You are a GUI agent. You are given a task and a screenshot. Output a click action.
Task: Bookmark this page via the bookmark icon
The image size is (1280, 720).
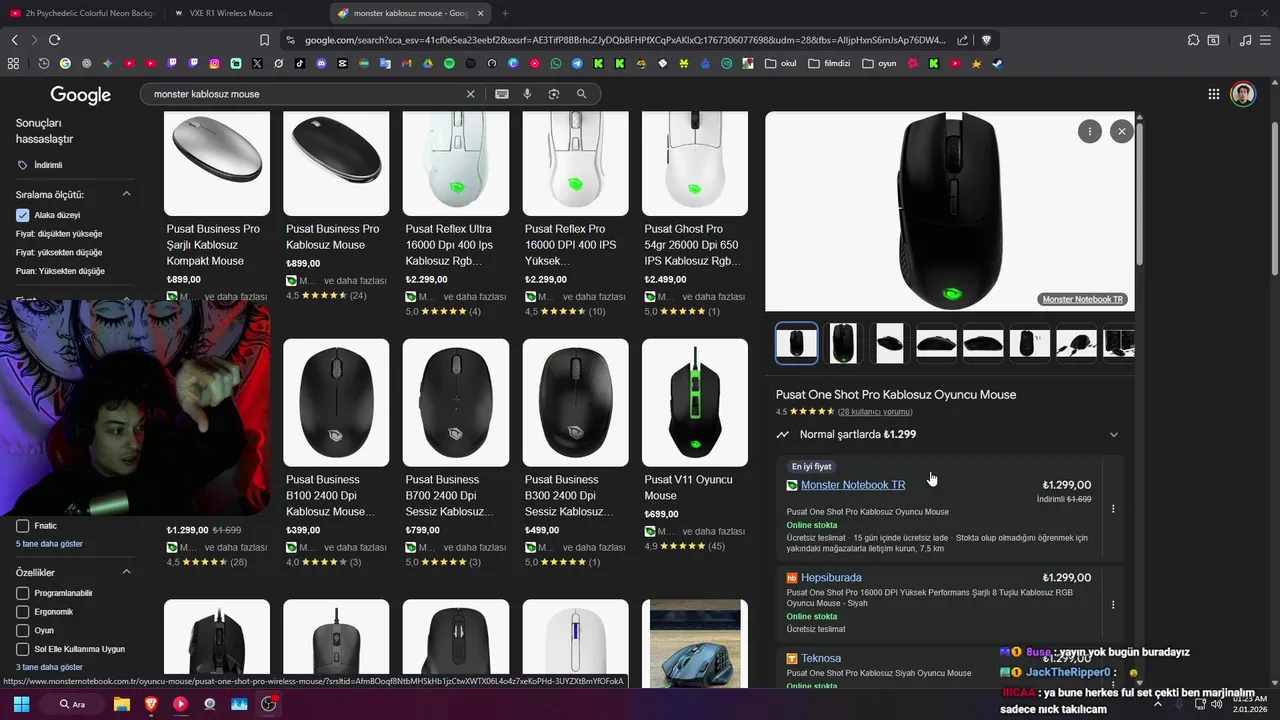point(264,40)
